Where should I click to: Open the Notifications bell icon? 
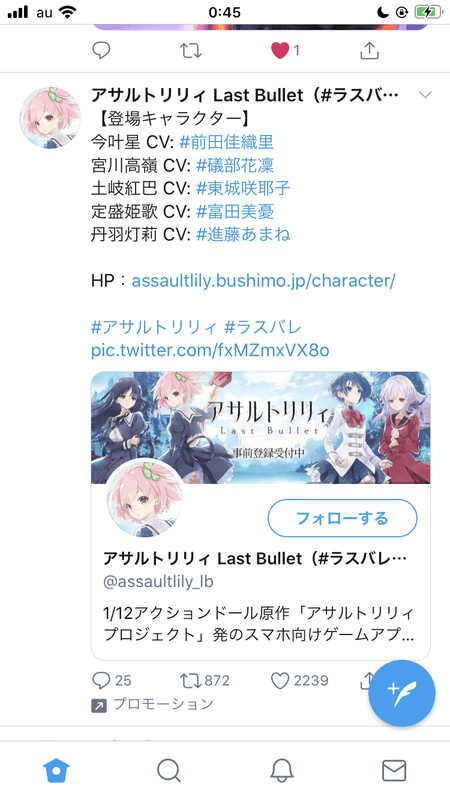click(x=282, y=770)
